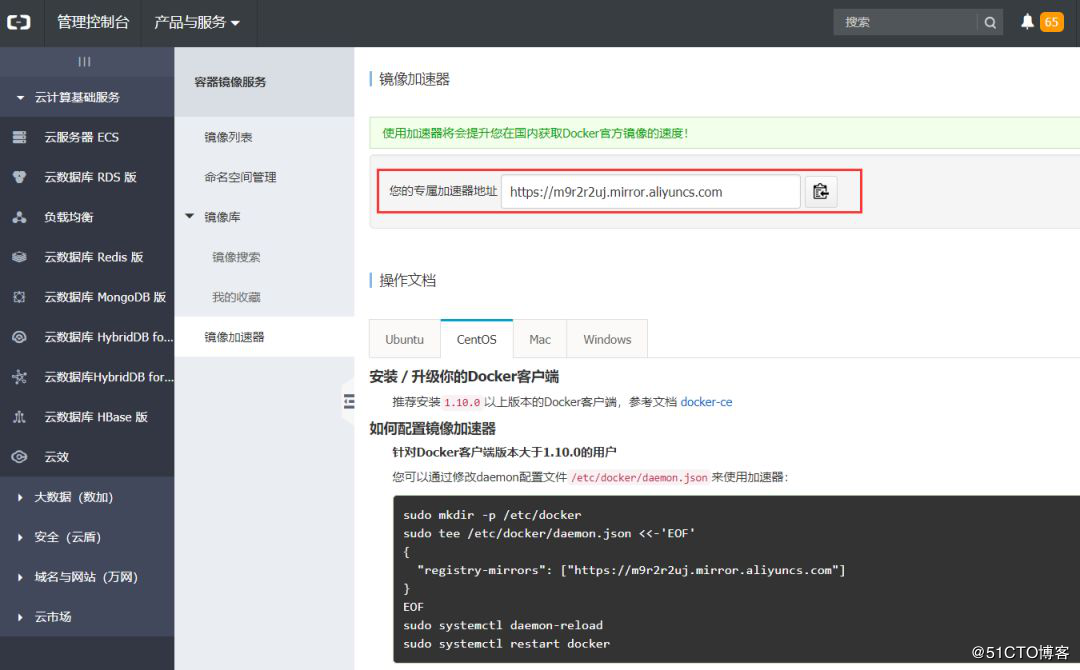This screenshot has width=1080, height=670.
Task: Click the orange 65 notification badge
Action: click(x=1051, y=22)
